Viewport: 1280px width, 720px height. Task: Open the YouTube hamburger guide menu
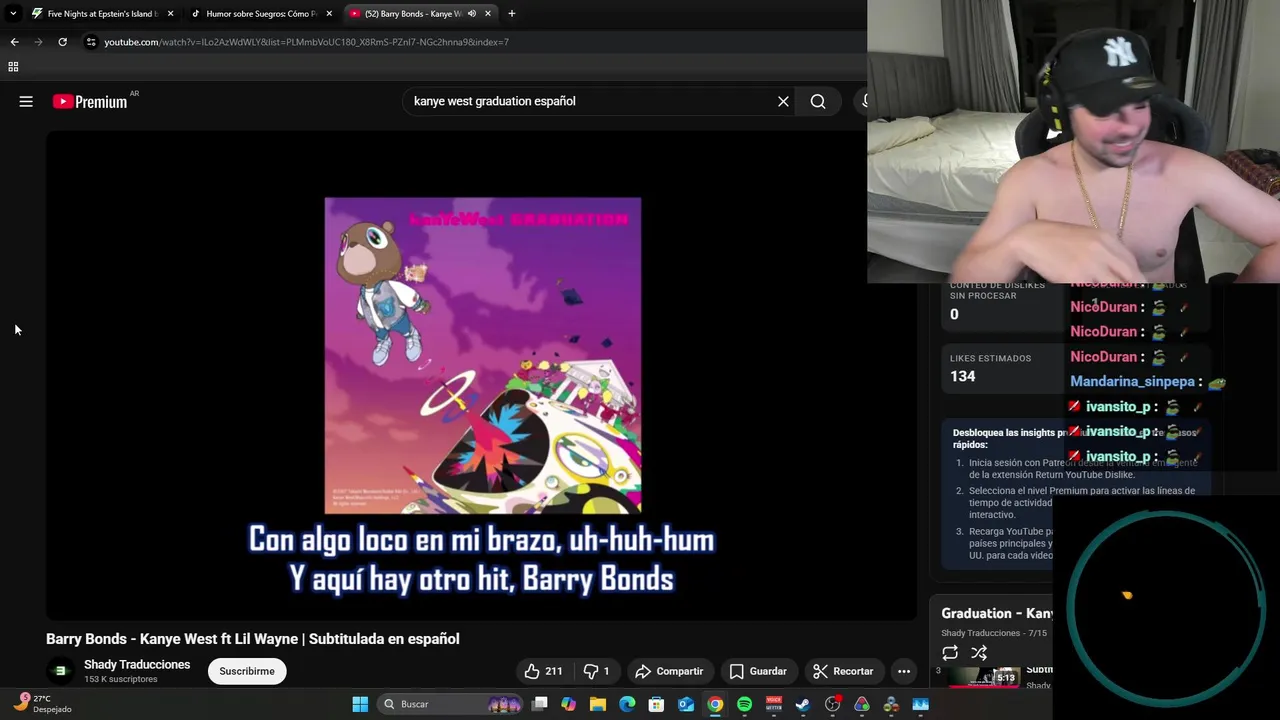pos(26,101)
